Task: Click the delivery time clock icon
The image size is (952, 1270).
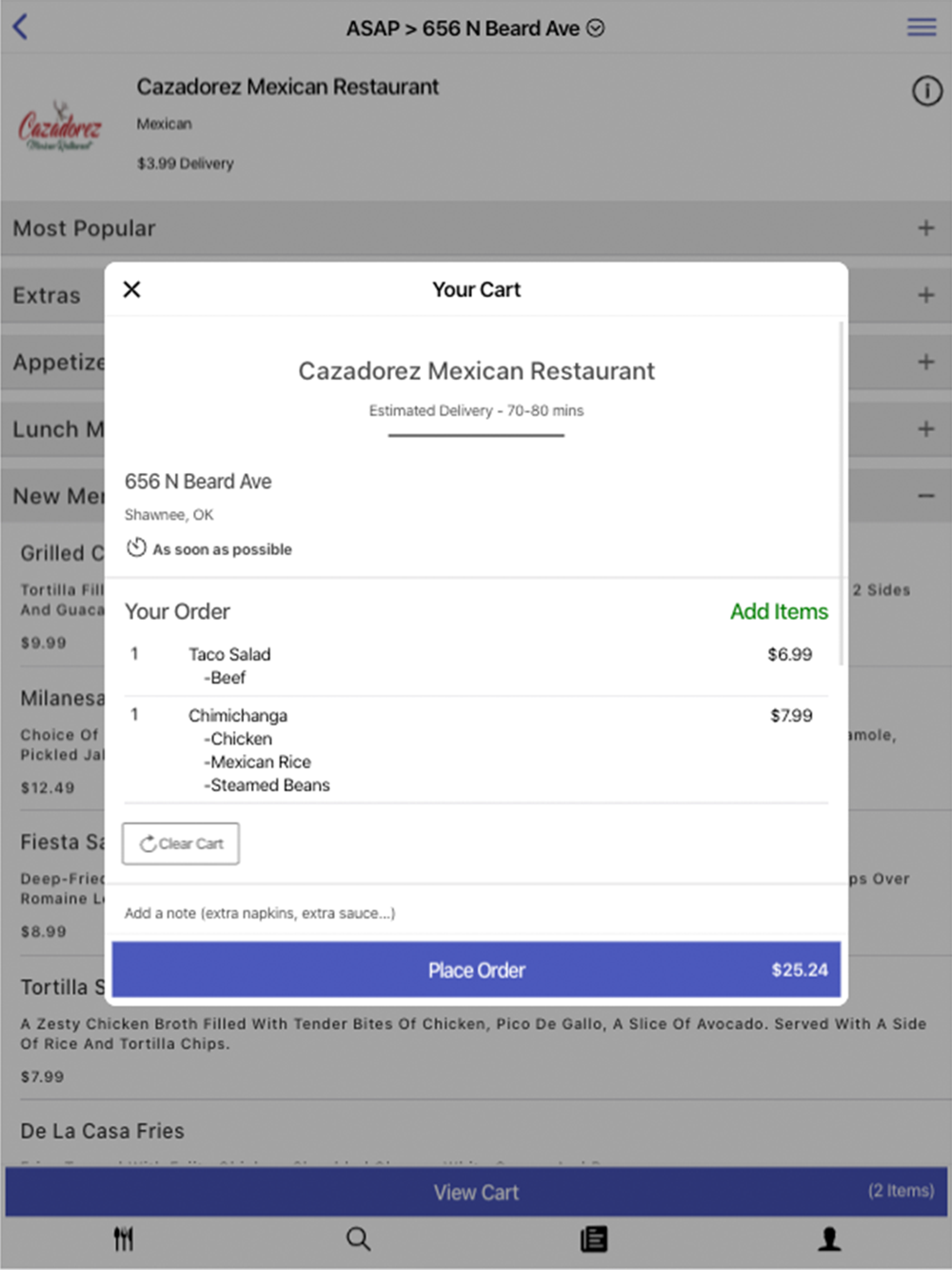Action: 136,548
